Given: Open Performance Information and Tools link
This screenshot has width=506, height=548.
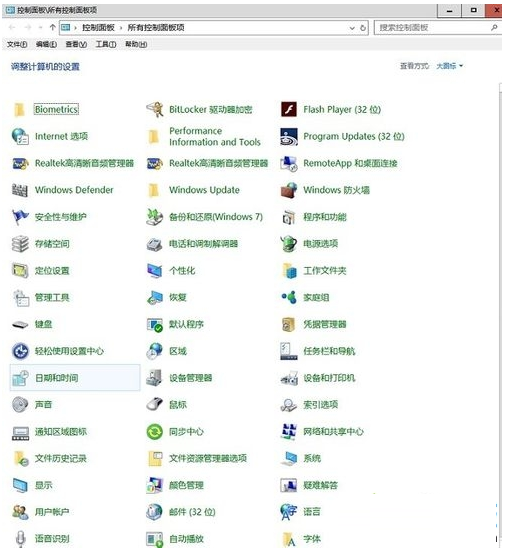Looking at the screenshot, I should [x=215, y=136].
